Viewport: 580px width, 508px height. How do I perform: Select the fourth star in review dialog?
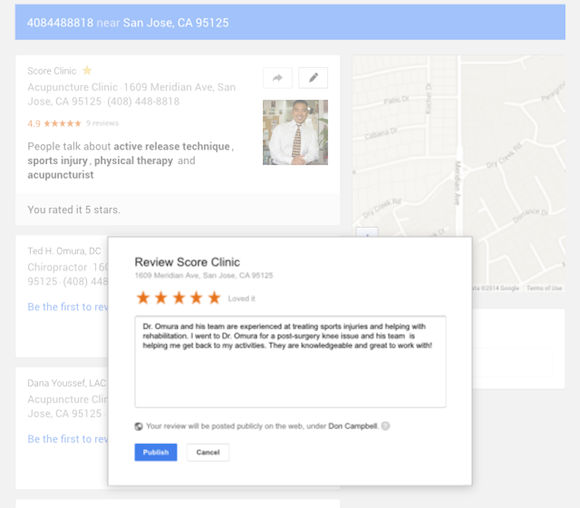pyautogui.click(x=196, y=297)
